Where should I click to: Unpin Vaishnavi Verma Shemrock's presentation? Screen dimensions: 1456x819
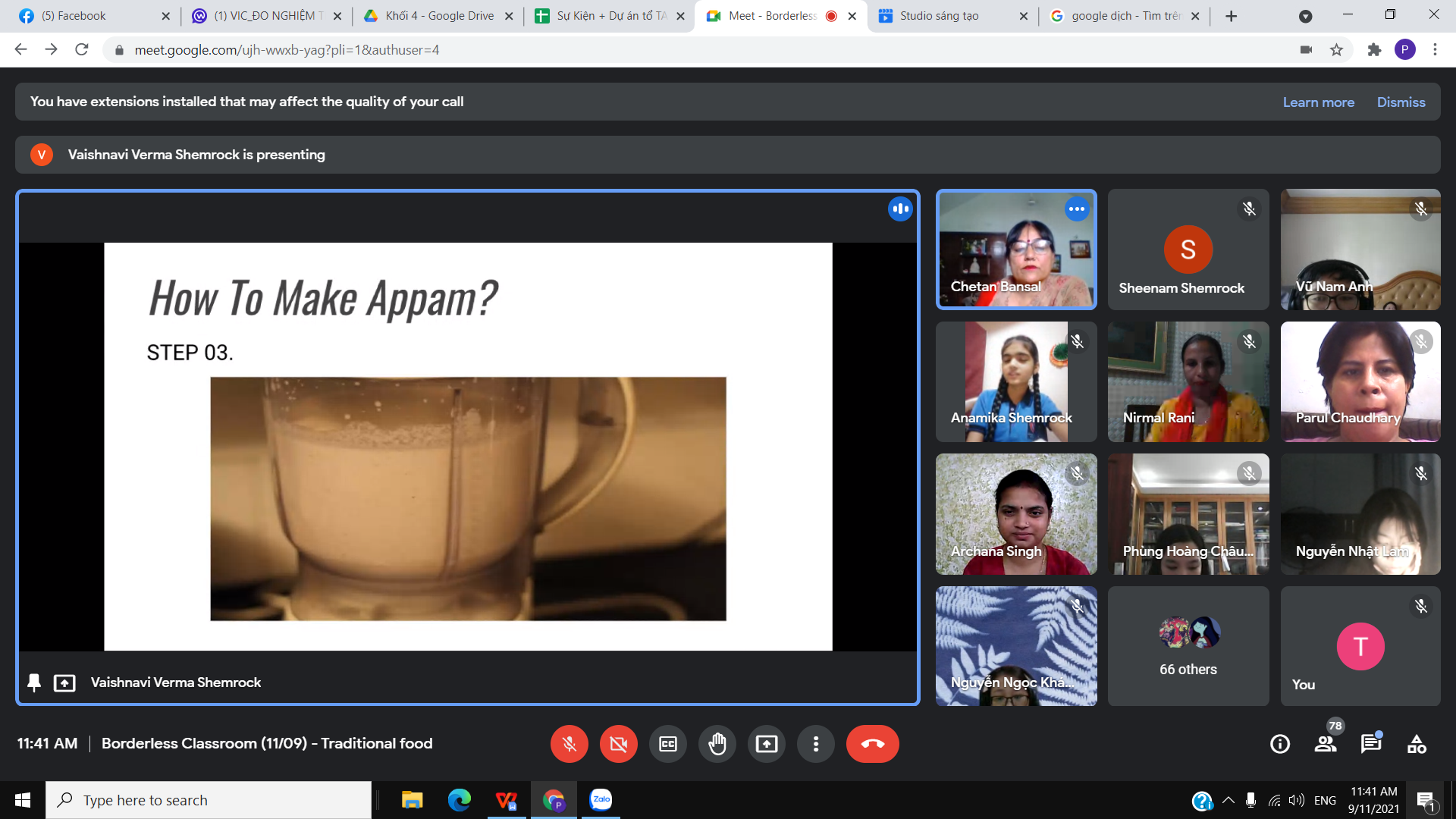[x=34, y=682]
